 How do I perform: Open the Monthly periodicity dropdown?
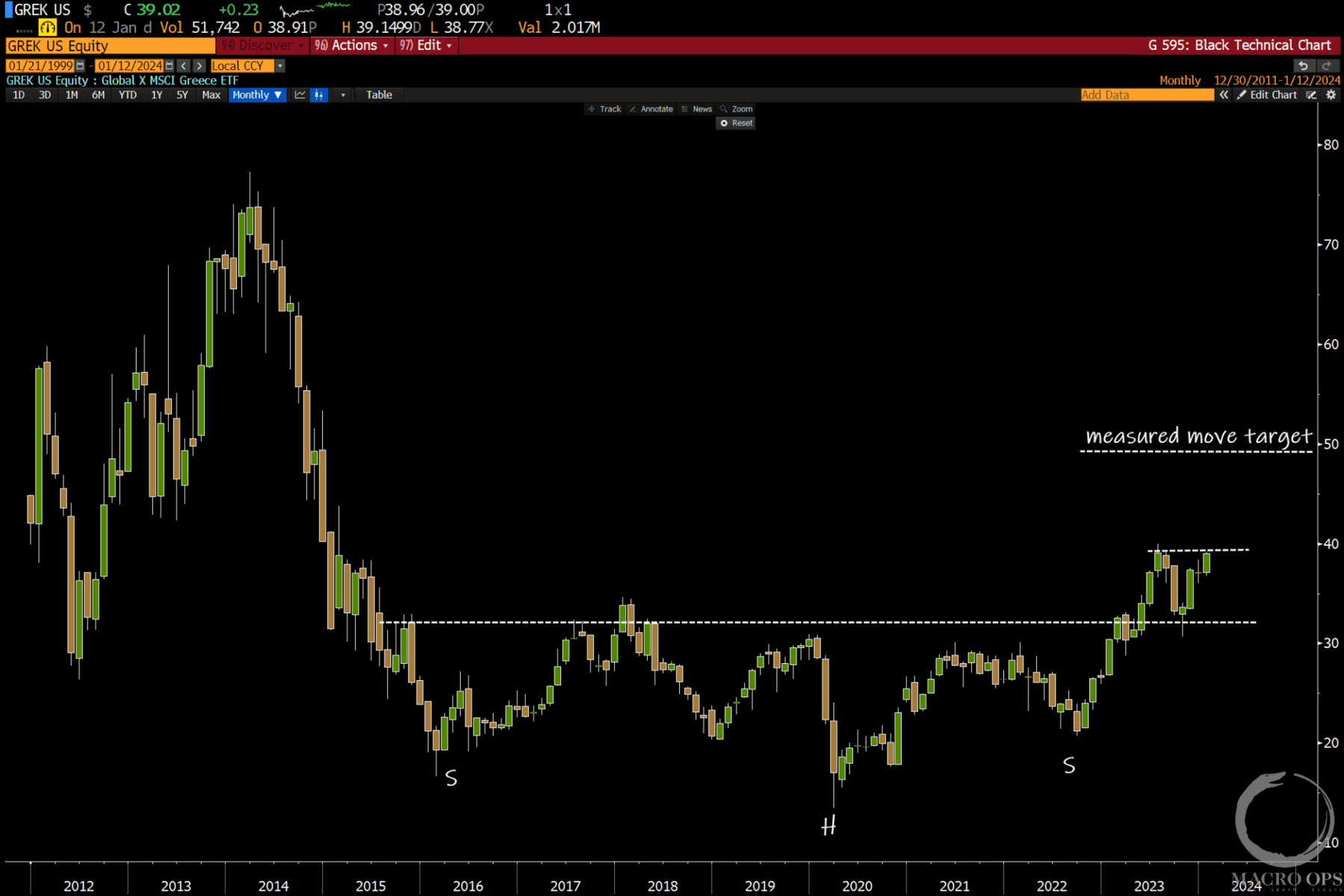point(257,95)
